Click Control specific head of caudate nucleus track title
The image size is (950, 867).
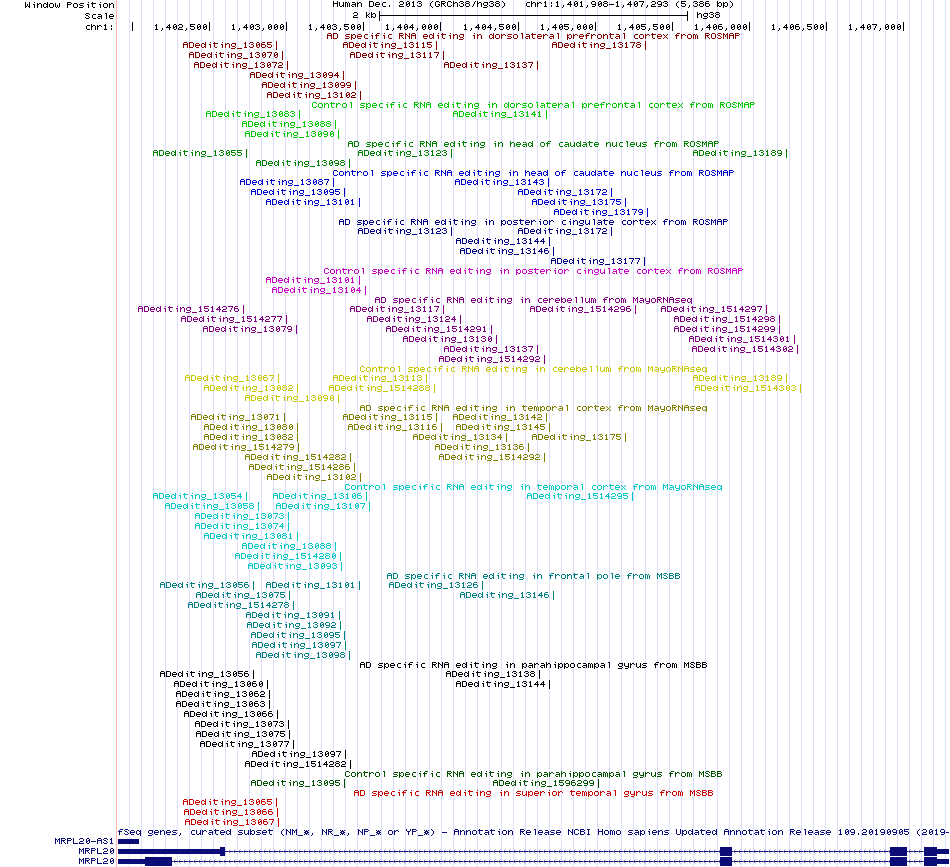tap(533, 173)
